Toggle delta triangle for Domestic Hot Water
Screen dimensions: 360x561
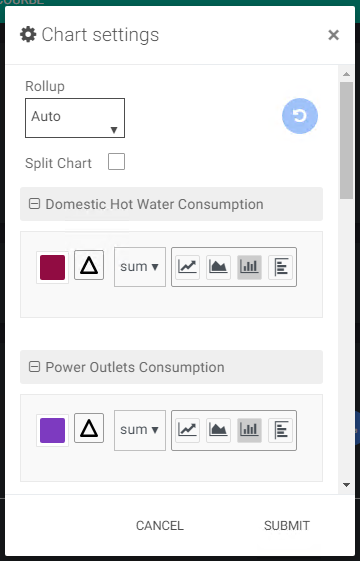(89, 265)
